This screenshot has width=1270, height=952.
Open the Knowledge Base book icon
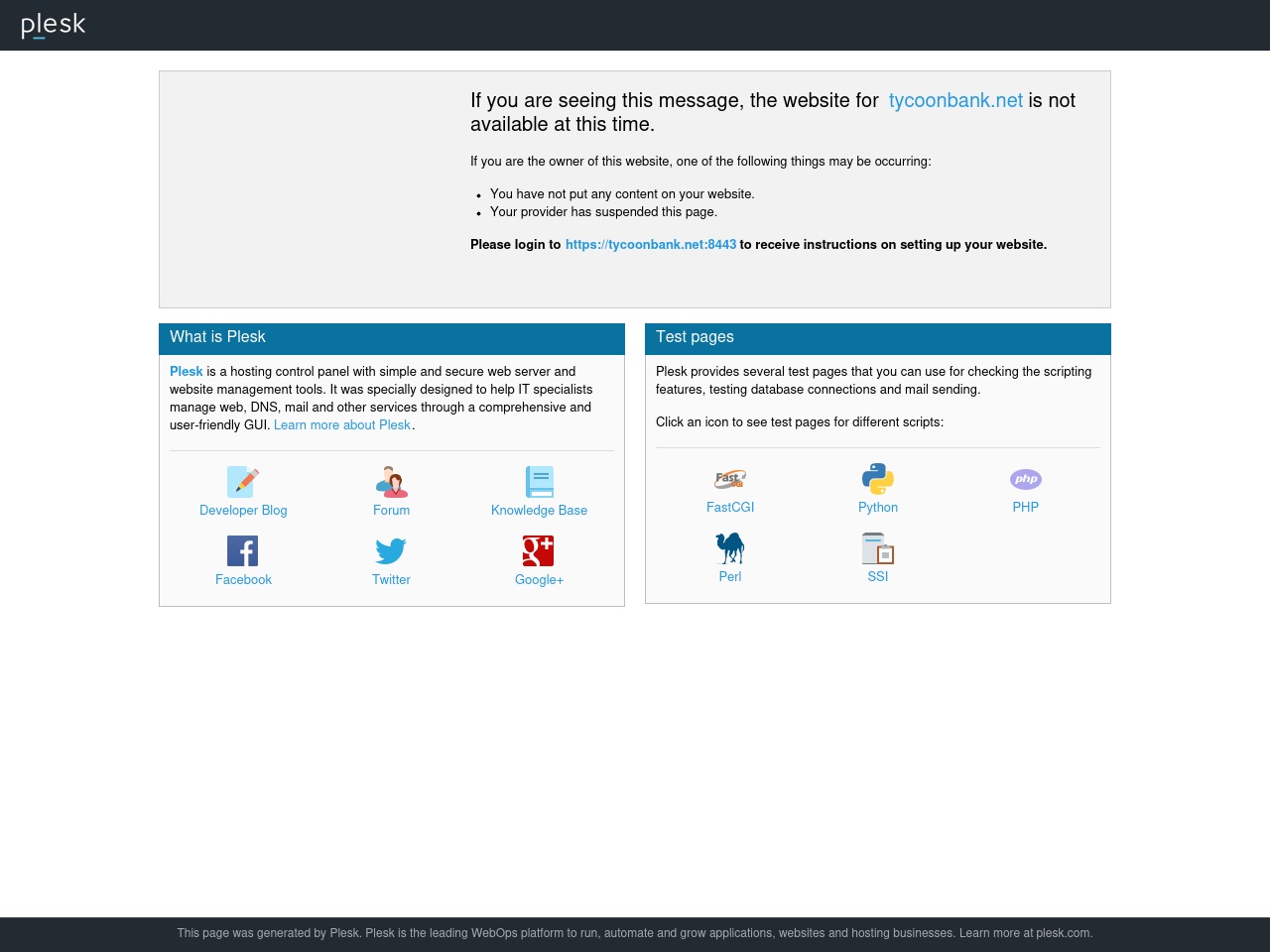pyautogui.click(x=540, y=482)
